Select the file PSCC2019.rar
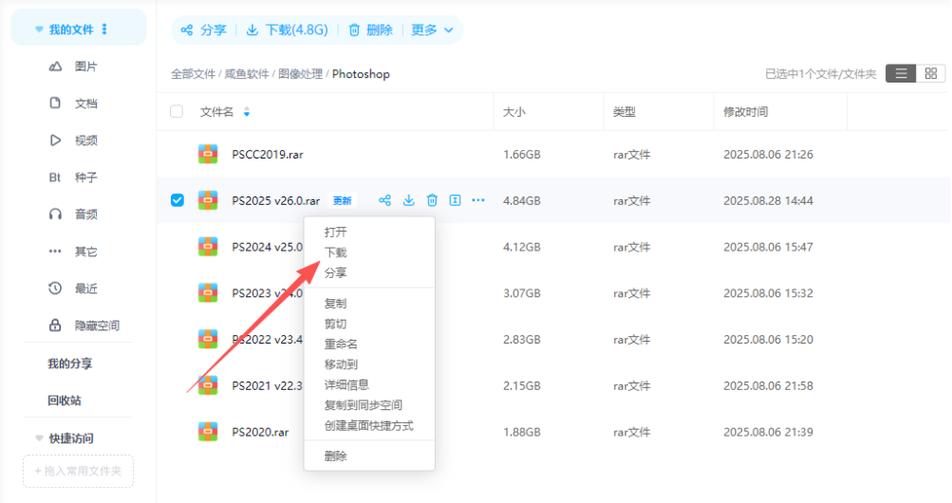 (267, 154)
